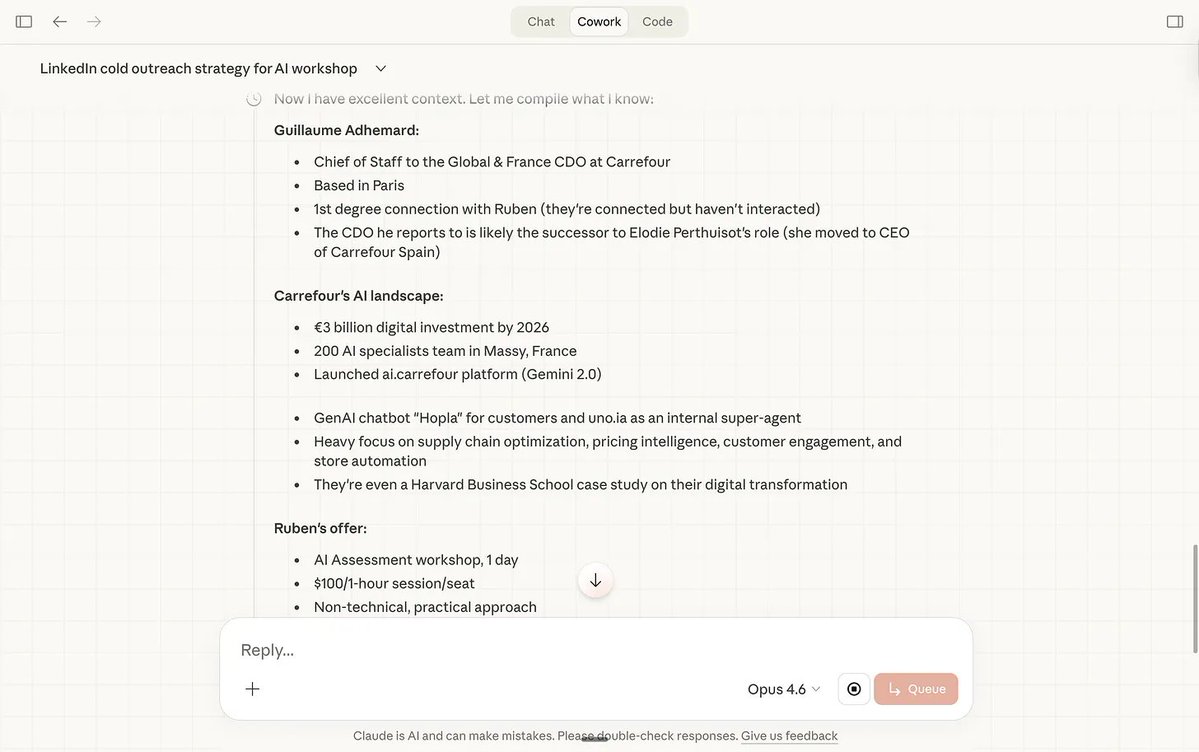The height and width of the screenshot is (752, 1199).
Task: Click the plus attachment icon
Action: point(252,688)
